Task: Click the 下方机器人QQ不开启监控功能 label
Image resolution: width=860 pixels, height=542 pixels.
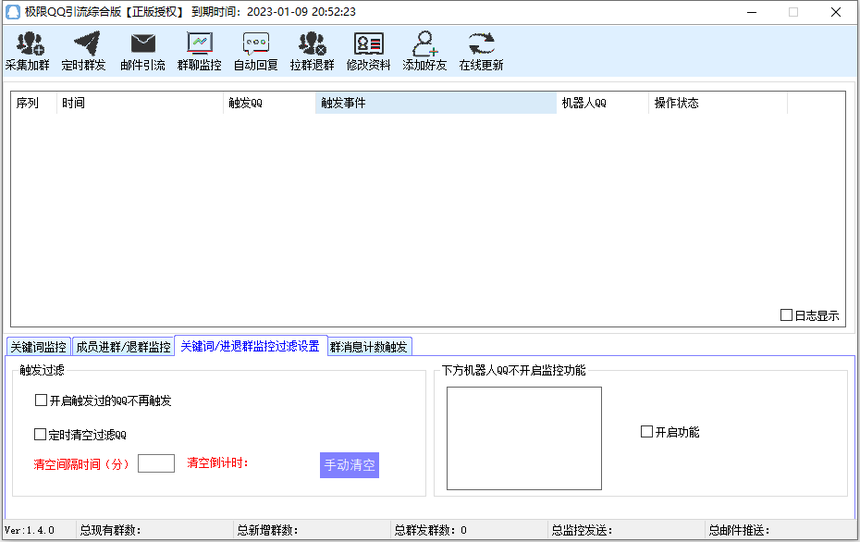Action: tap(514, 370)
